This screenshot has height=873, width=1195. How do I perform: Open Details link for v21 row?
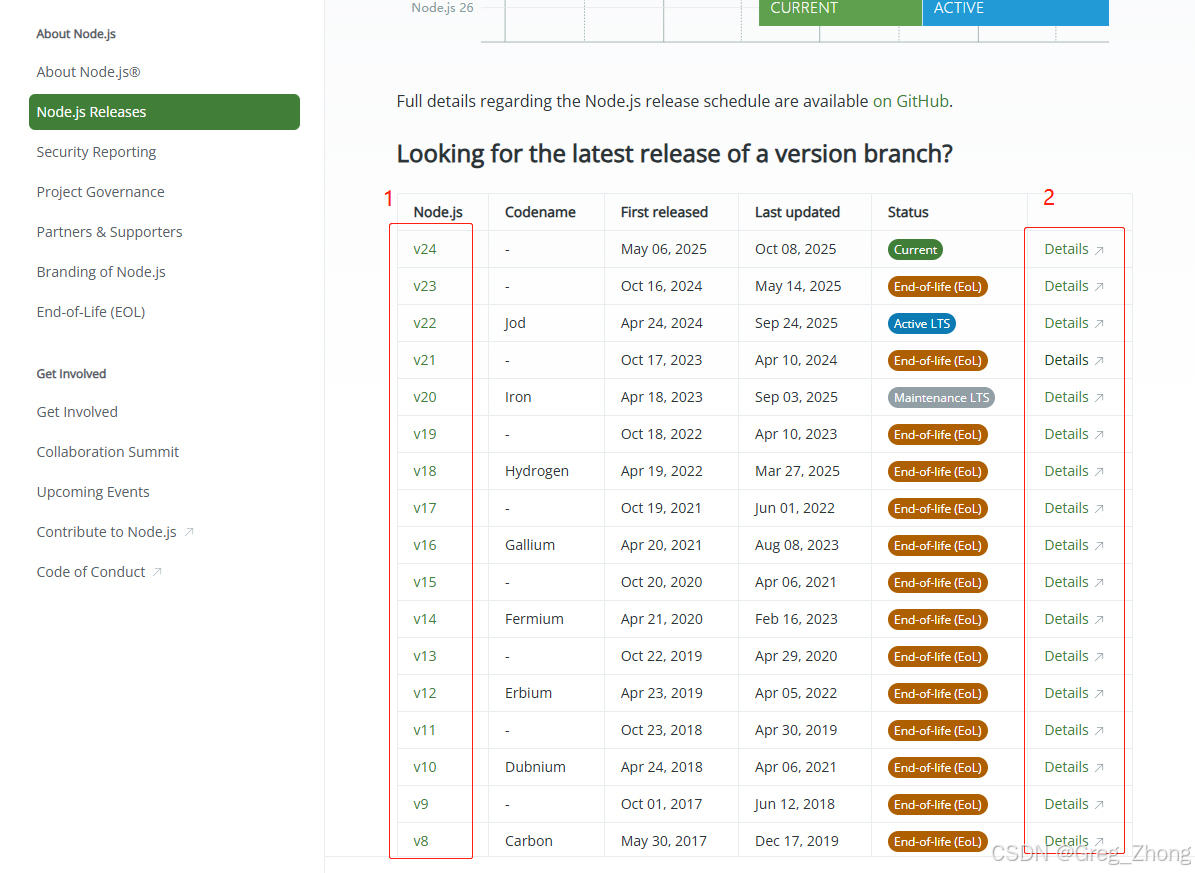tap(1074, 360)
